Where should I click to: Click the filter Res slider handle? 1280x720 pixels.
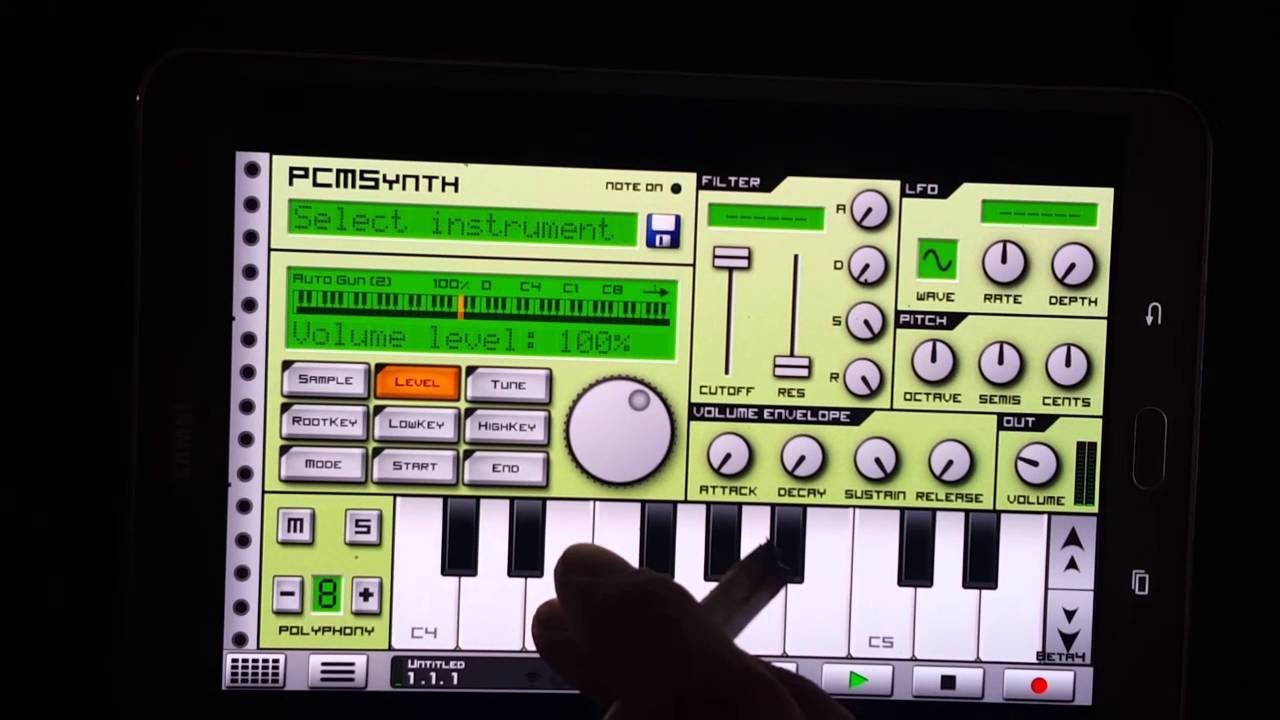click(792, 367)
